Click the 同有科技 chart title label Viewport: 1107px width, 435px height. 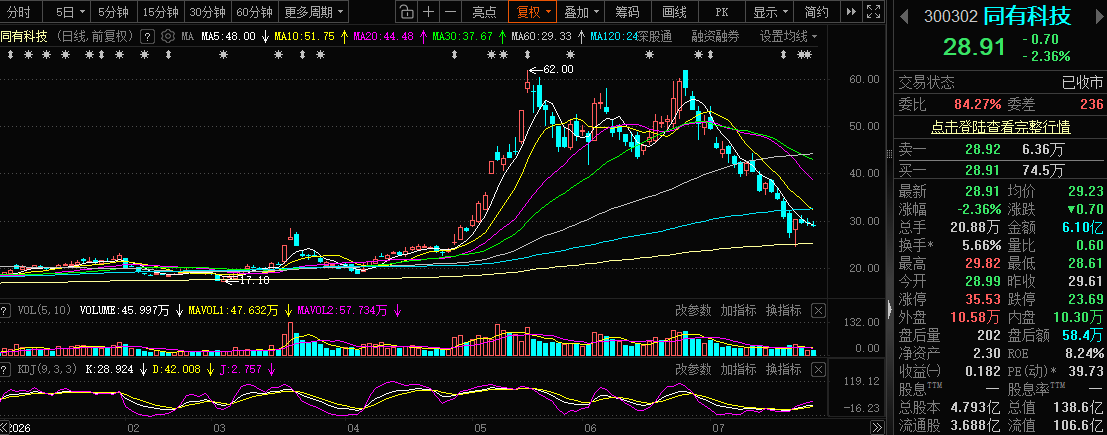pyautogui.click(x=25, y=37)
